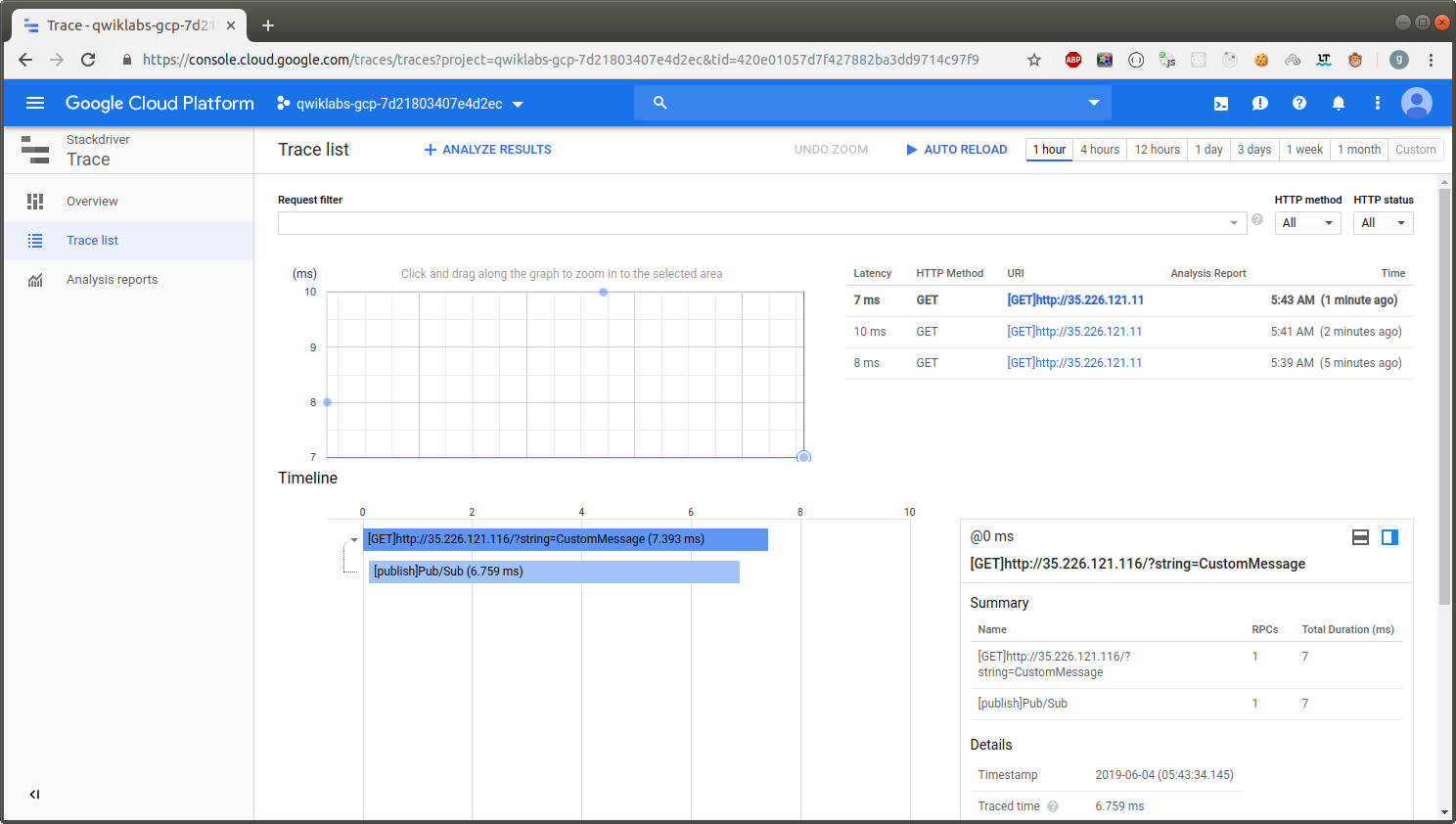Screen dimensions: 1456x824
Task: Open the 7 ms trace URI link
Action: click(1075, 300)
